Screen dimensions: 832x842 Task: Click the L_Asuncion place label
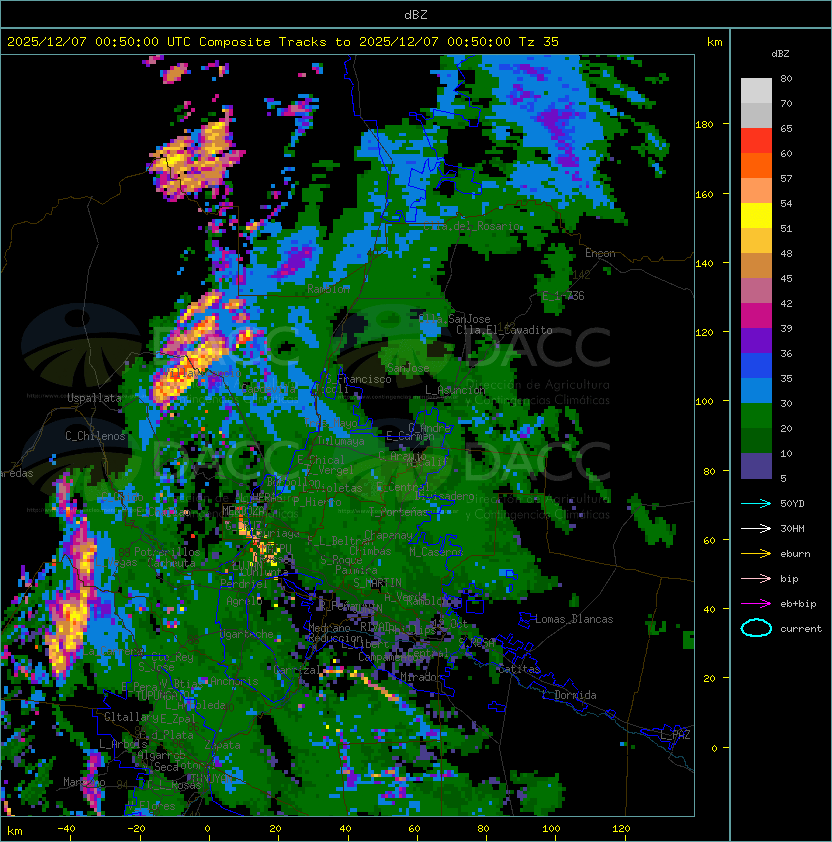pos(454,390)
